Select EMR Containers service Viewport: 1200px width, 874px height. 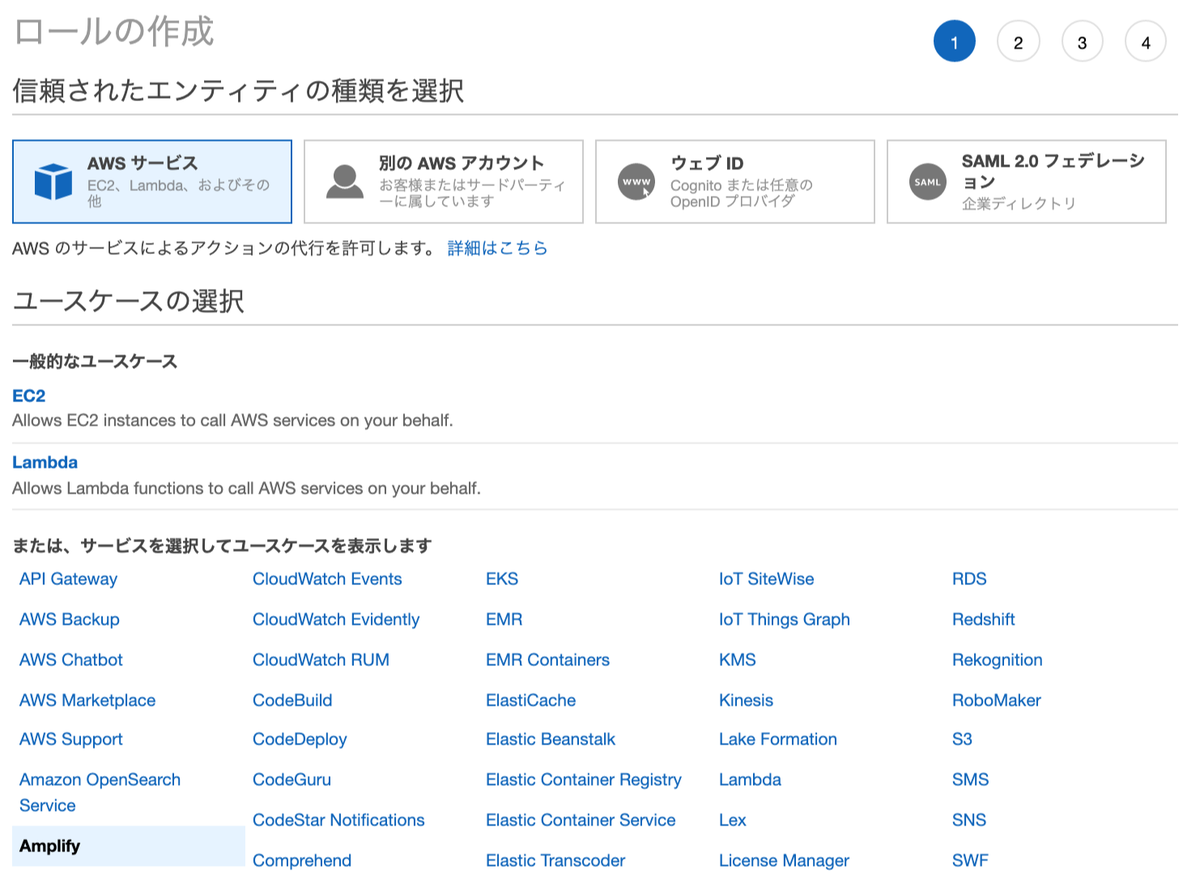click(548, 660)
